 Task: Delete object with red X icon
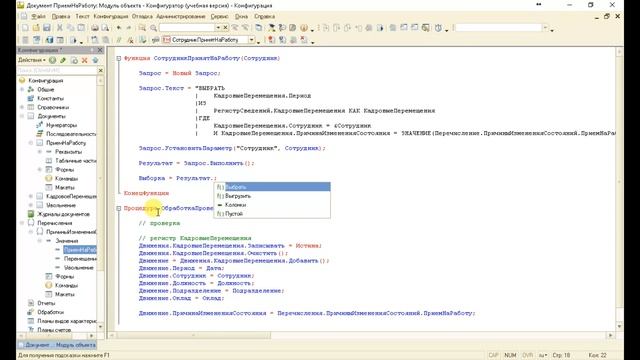84,60
